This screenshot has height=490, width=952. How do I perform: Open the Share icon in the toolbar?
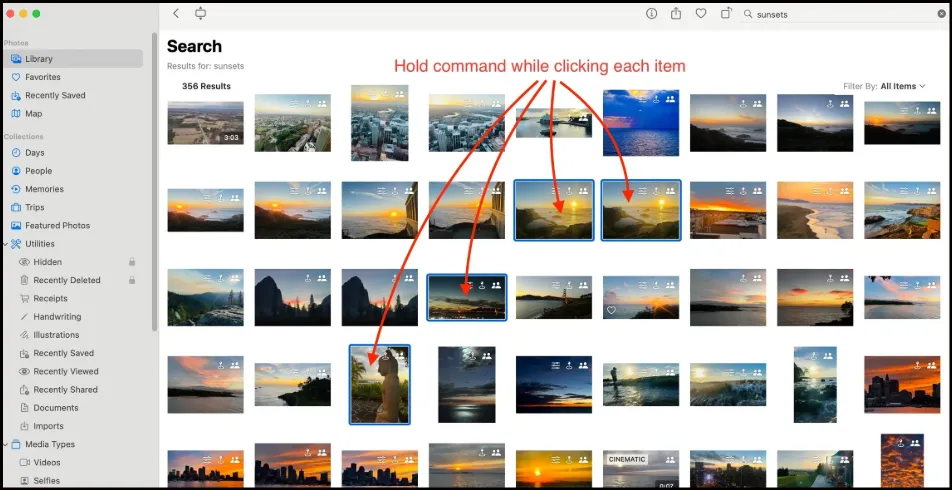tap(676, 13)
